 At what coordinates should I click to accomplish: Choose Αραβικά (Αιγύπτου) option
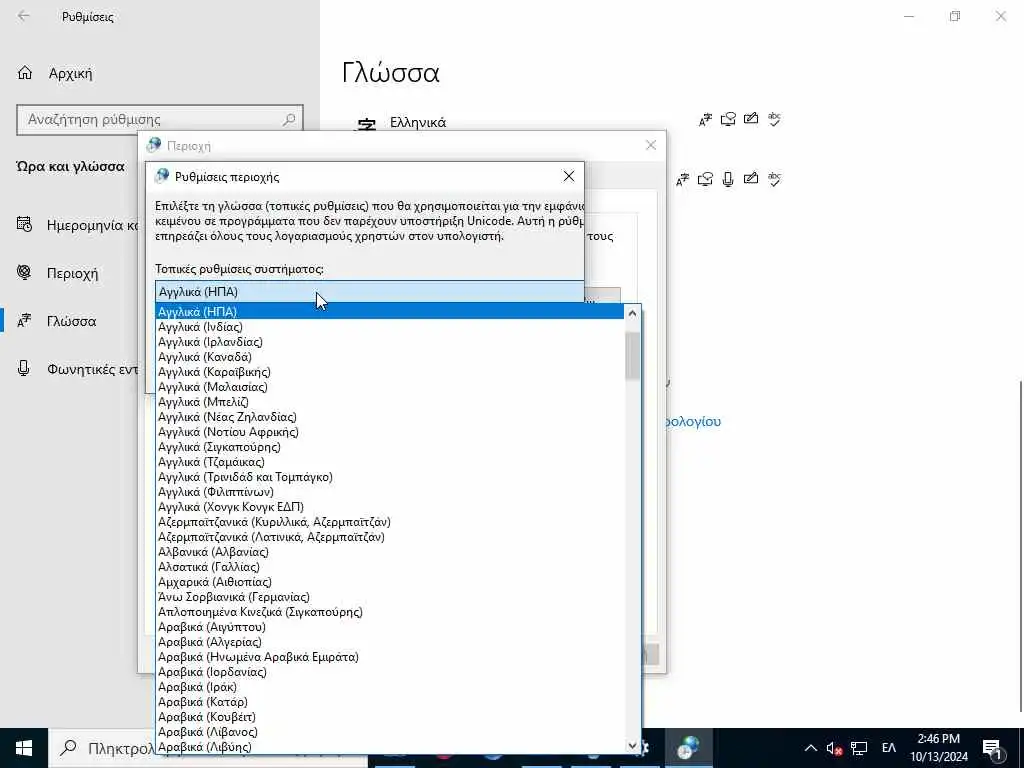click(390, 627)
